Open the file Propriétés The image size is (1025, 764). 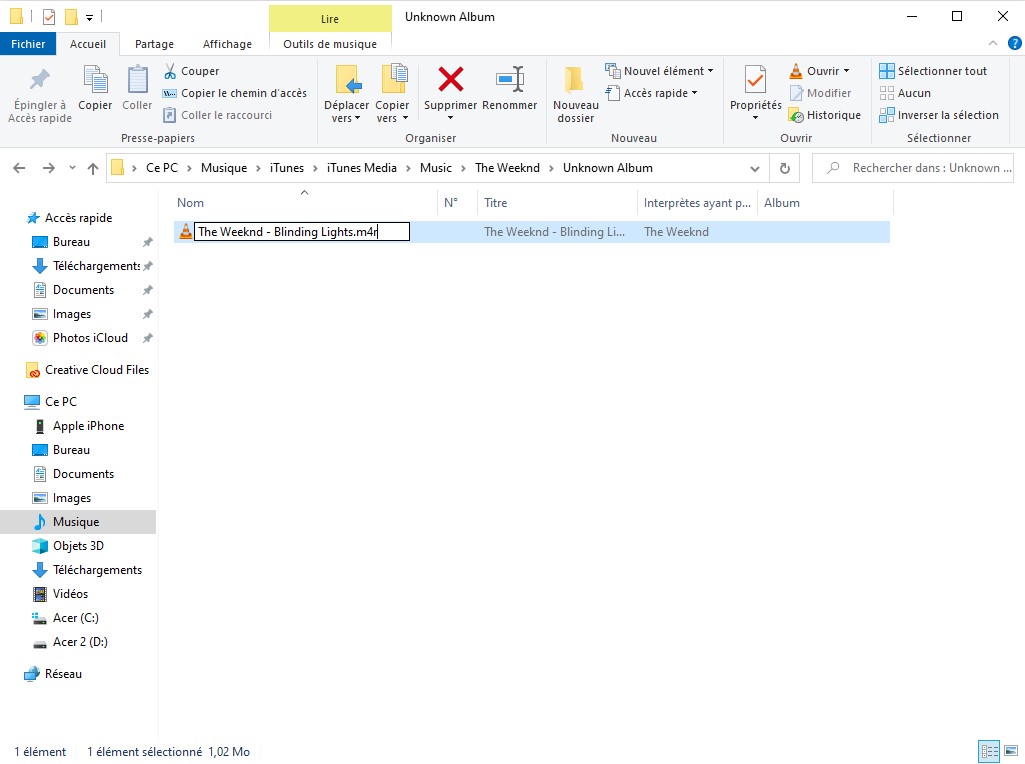click(x=756, y=93)
